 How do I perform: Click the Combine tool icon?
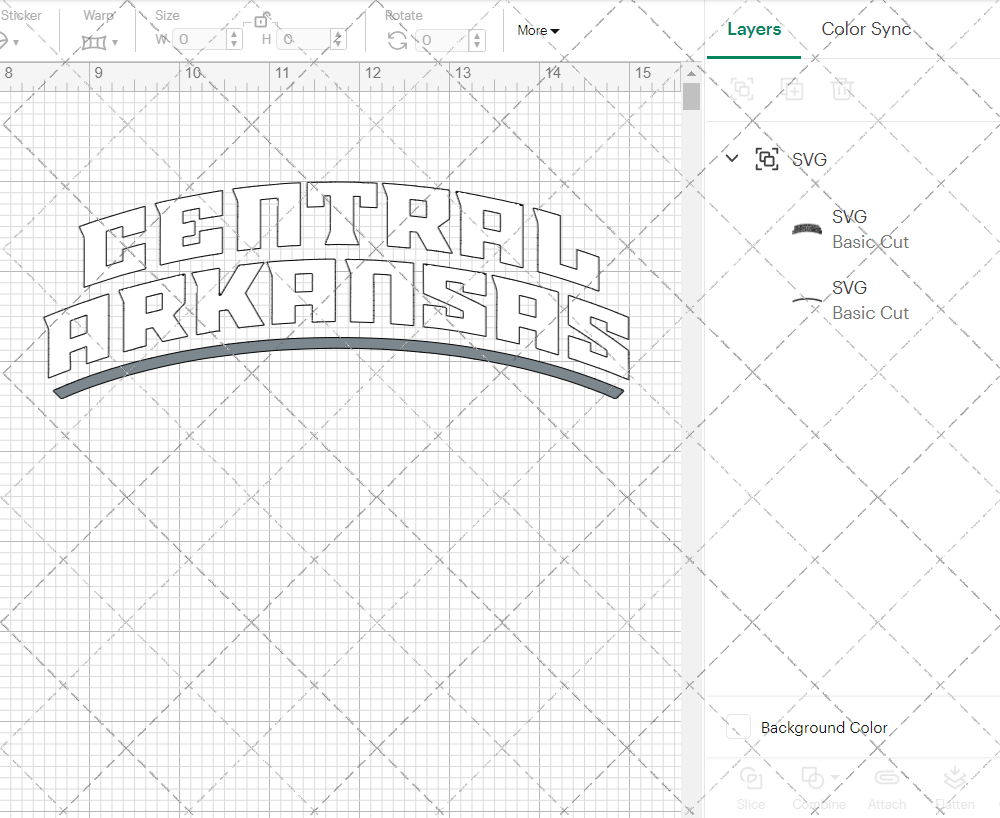[813, 779]
